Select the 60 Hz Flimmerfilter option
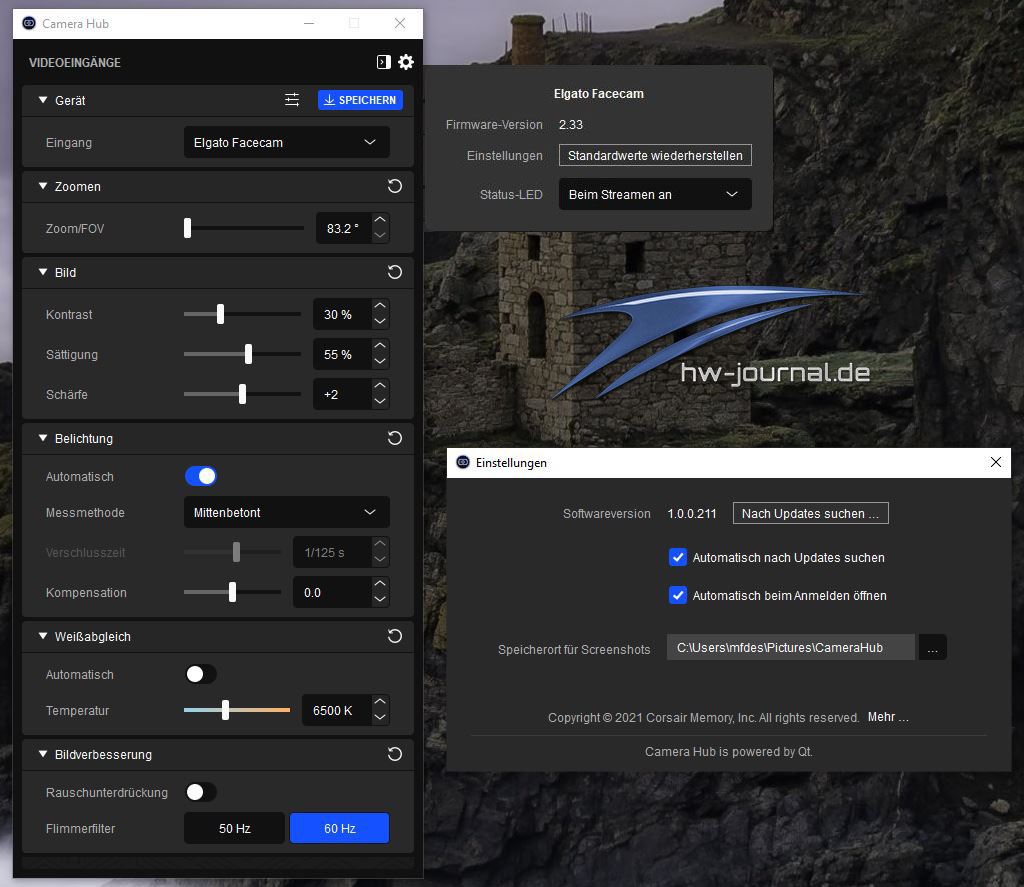 tap(340, 828)
